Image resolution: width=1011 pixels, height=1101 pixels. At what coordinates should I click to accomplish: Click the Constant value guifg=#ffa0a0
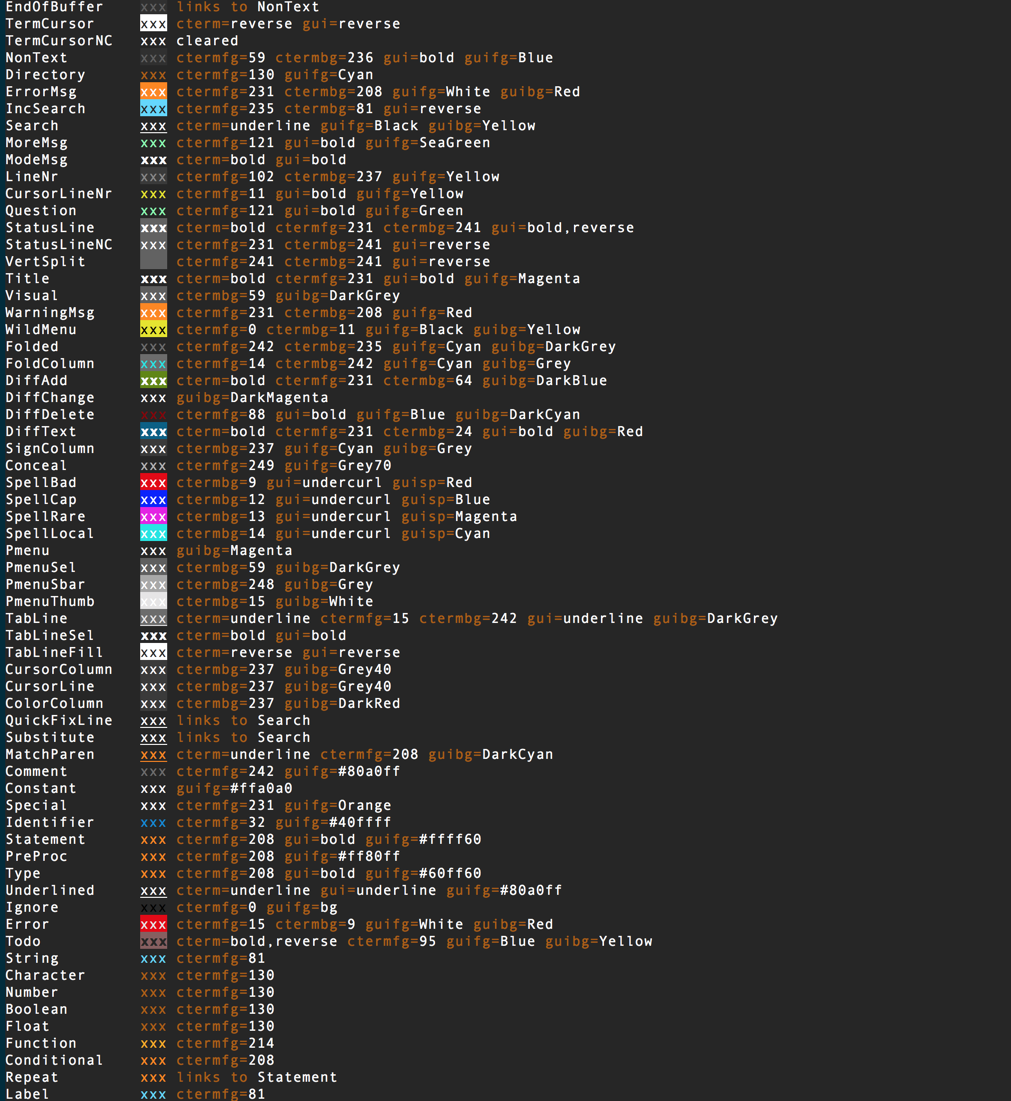pos(234,789)
